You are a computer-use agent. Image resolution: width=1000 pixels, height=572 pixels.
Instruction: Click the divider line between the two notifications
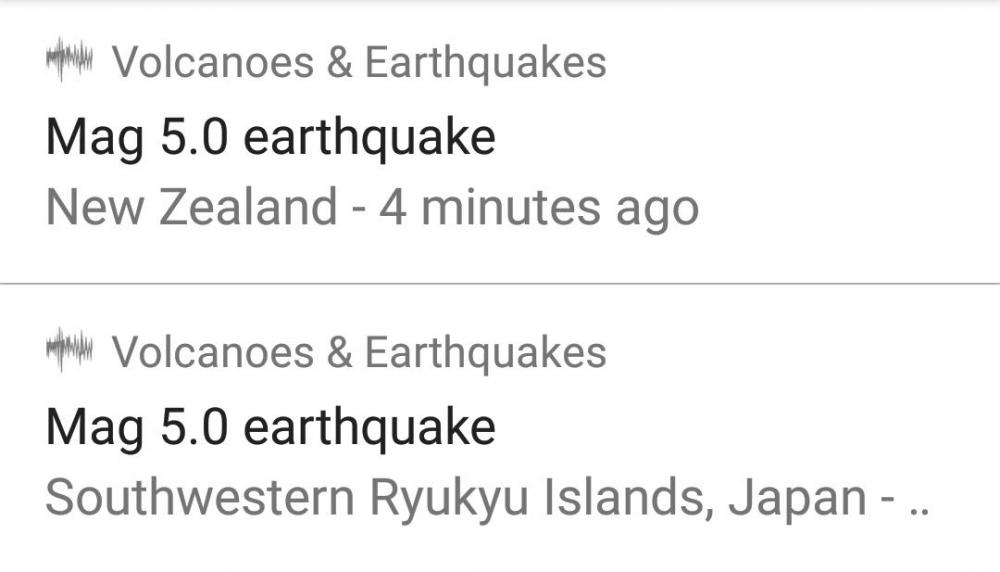500,284
